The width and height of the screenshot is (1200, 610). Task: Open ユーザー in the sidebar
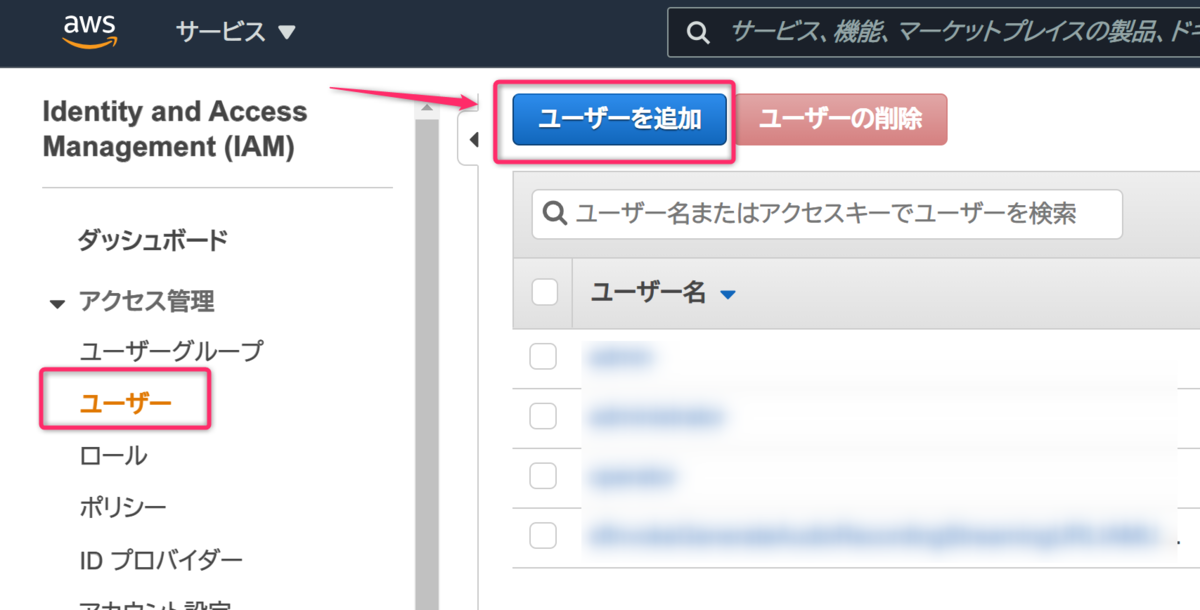click(x=125, y=401)
